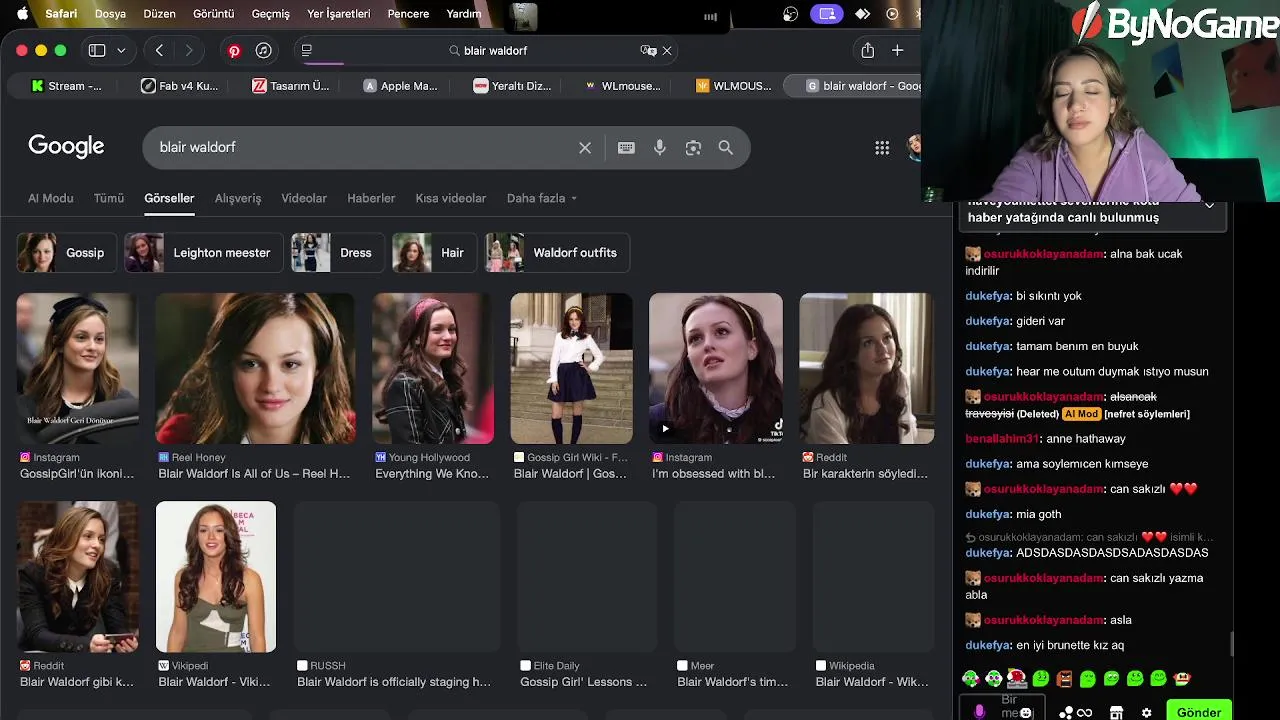Collapse the pinned chat message chevron
Screen dimensions: 1280x720
click(x=1209, y=207)
